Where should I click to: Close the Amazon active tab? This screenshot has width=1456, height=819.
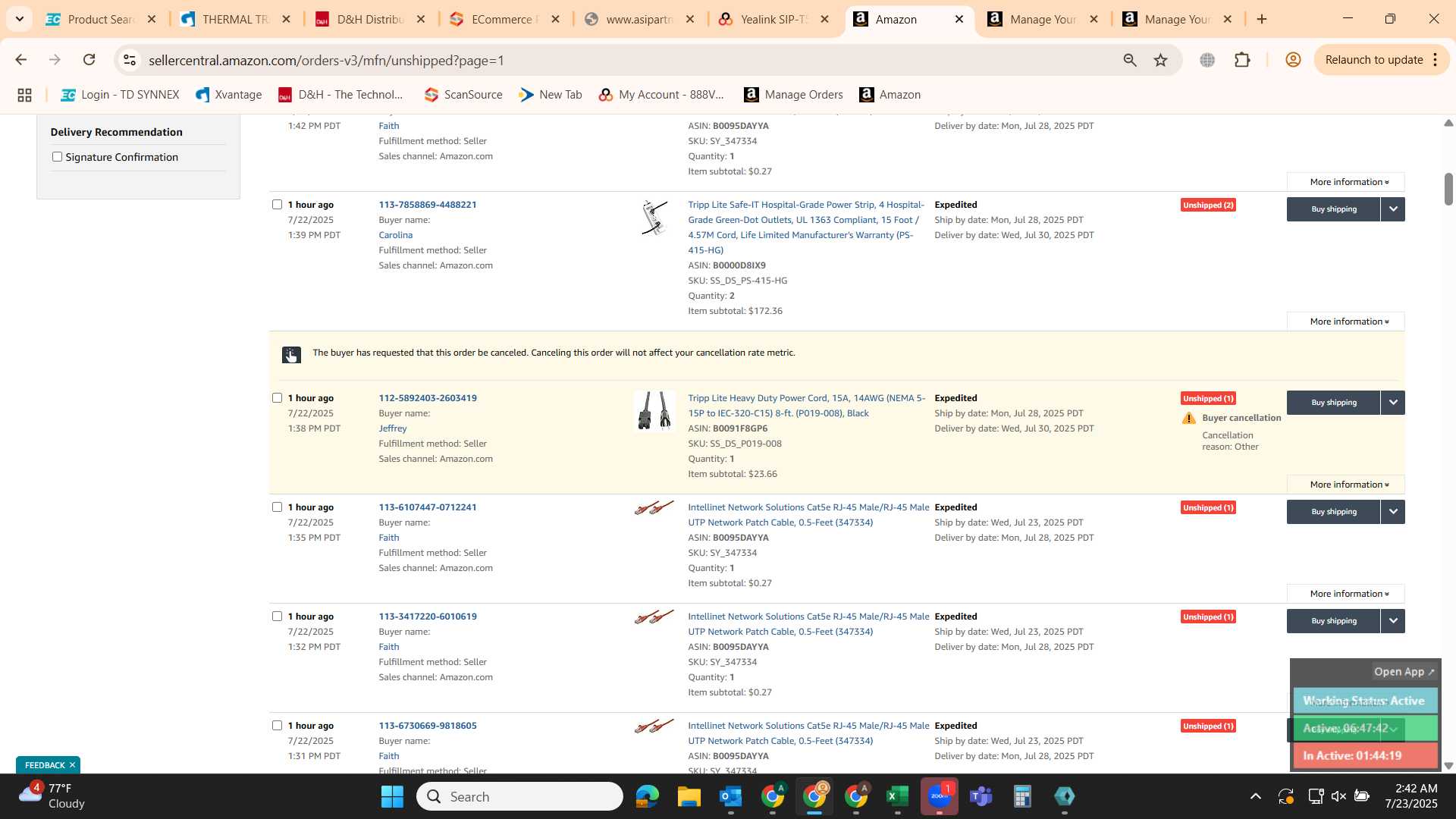[x=959, y=19]
